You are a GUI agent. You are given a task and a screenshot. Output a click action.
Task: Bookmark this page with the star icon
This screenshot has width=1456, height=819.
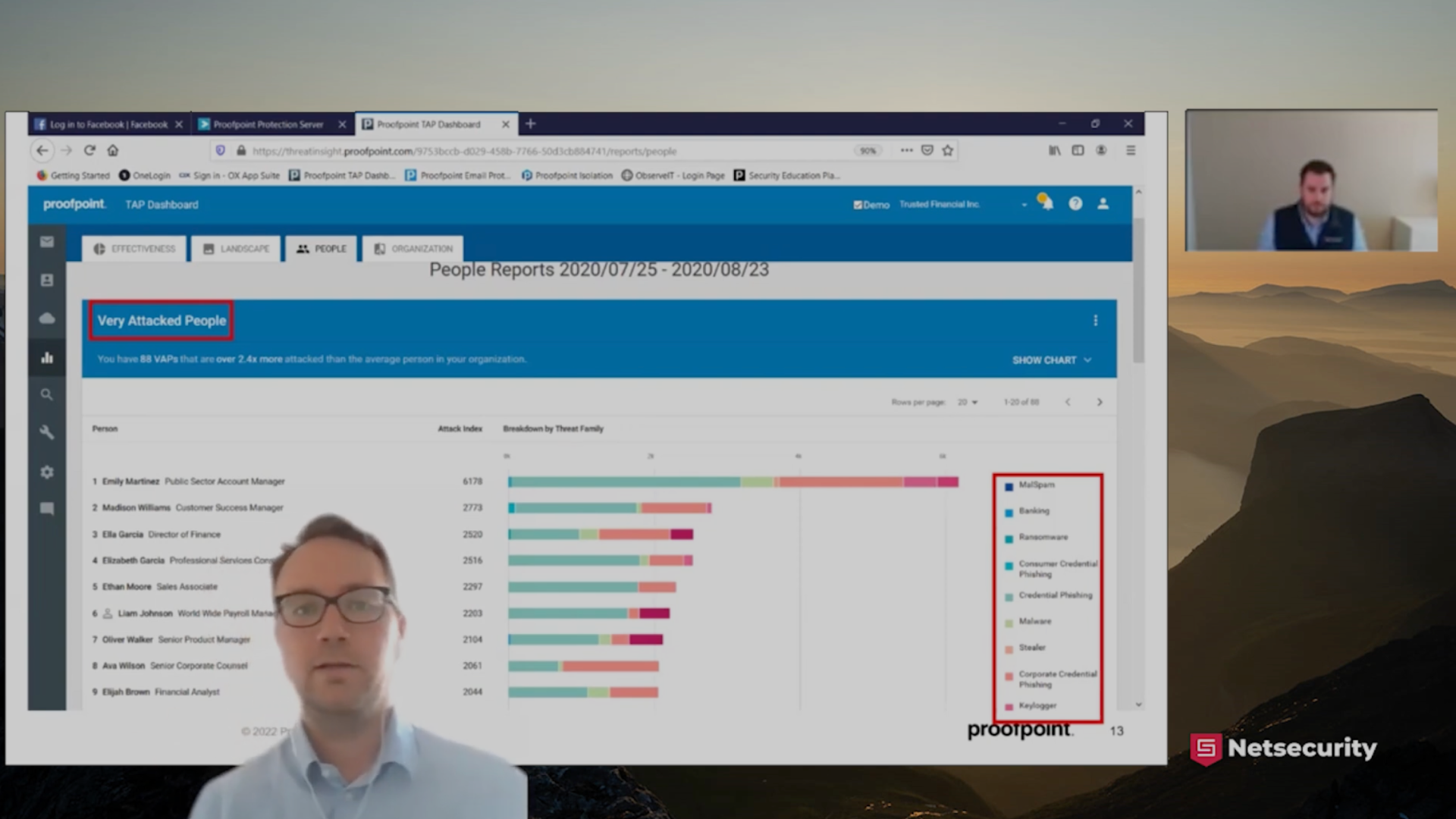(947, 150)
